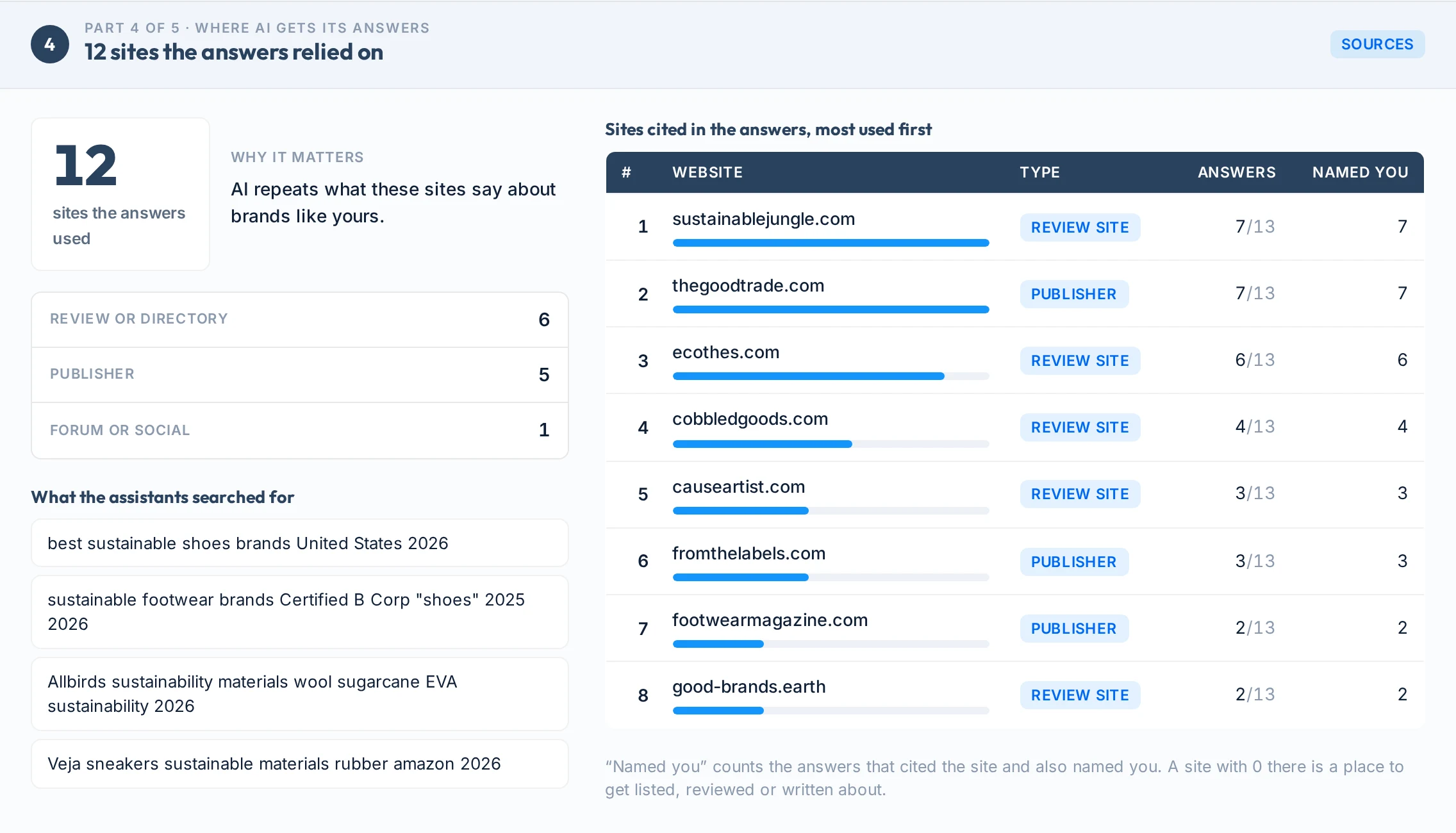Screen dimensions: 1456x833
Task: Select the ecothes.com row name
Action: [x=725, y=352]
